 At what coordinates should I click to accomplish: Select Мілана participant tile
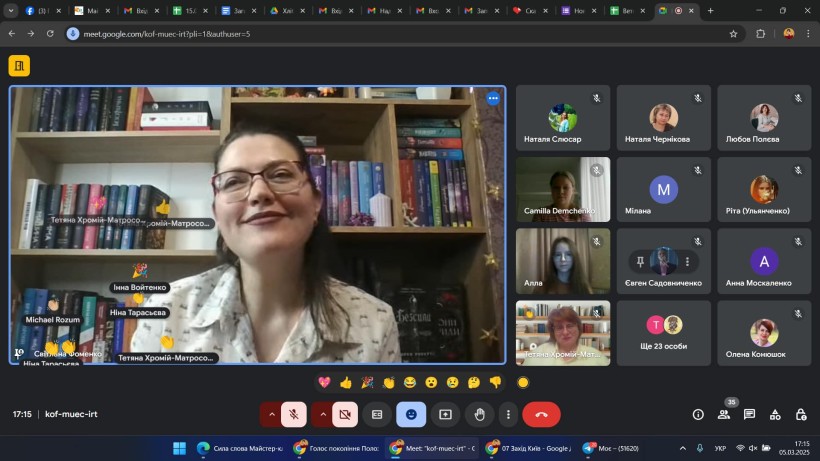pos(664,189)
